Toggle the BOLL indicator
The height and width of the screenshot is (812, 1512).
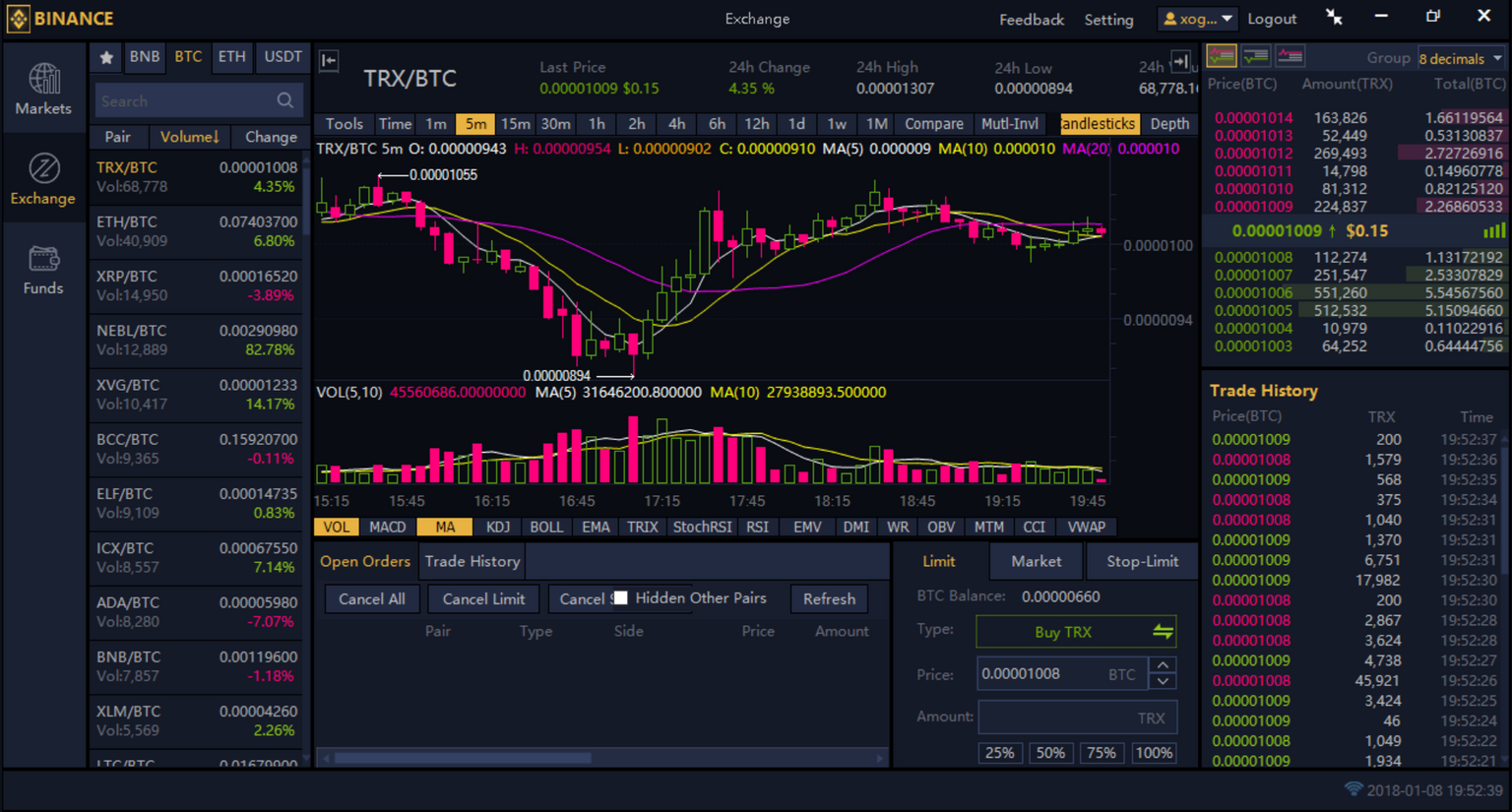(x=546, y=527)
